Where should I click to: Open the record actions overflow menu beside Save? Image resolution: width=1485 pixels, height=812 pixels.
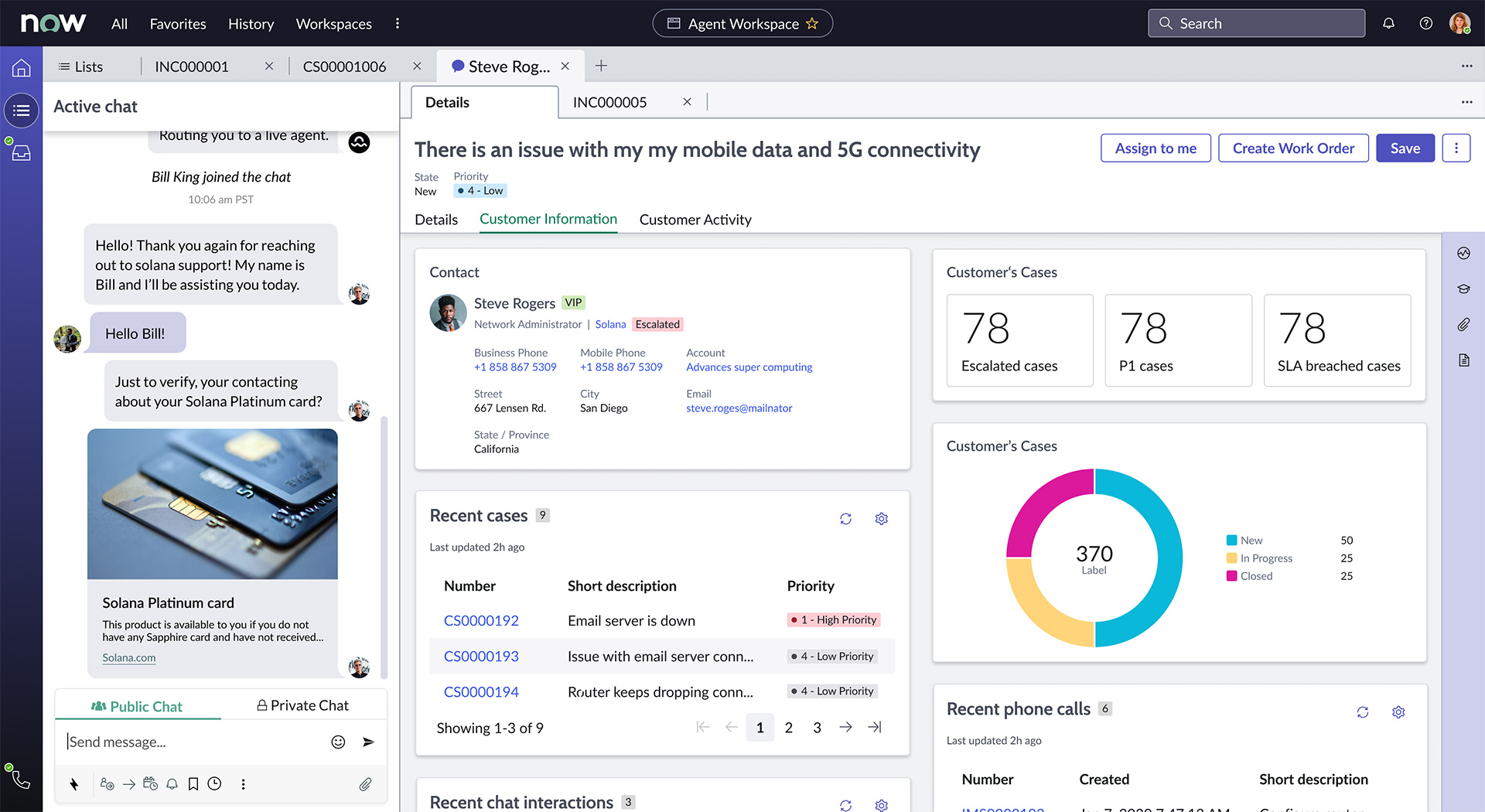pos(1456,148)
